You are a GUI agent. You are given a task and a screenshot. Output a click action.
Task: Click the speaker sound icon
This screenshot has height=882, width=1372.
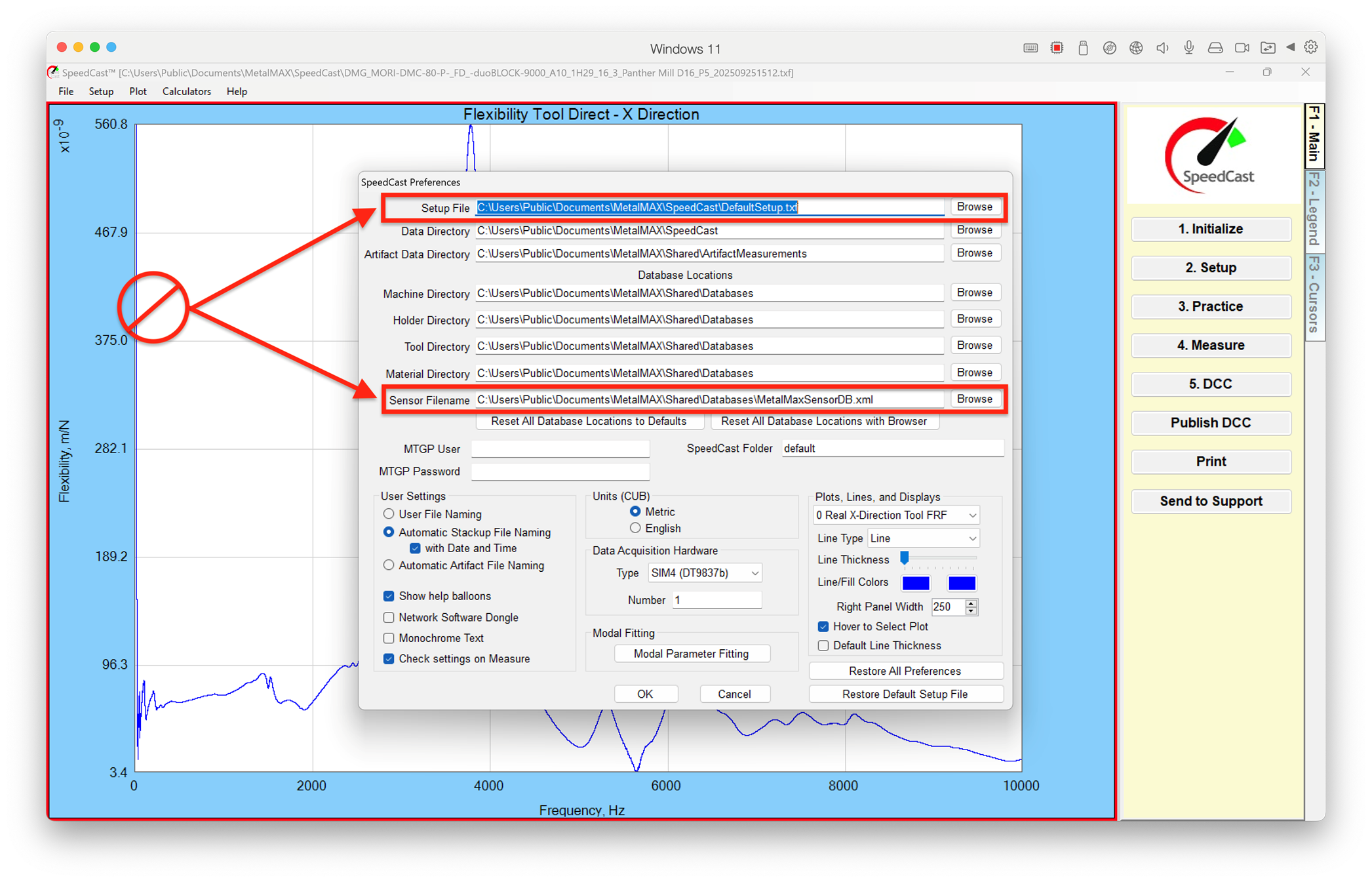[1162, 48]
